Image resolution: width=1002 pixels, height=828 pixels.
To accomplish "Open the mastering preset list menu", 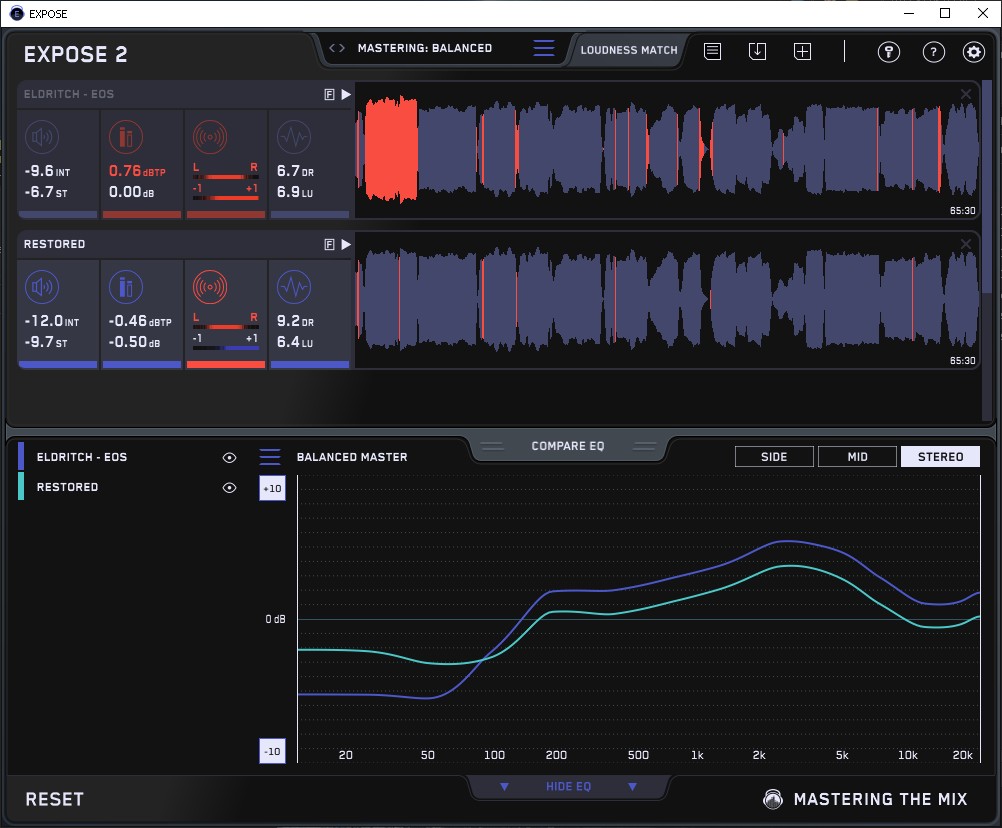I will pyautogui.click(x=544, y=48).
